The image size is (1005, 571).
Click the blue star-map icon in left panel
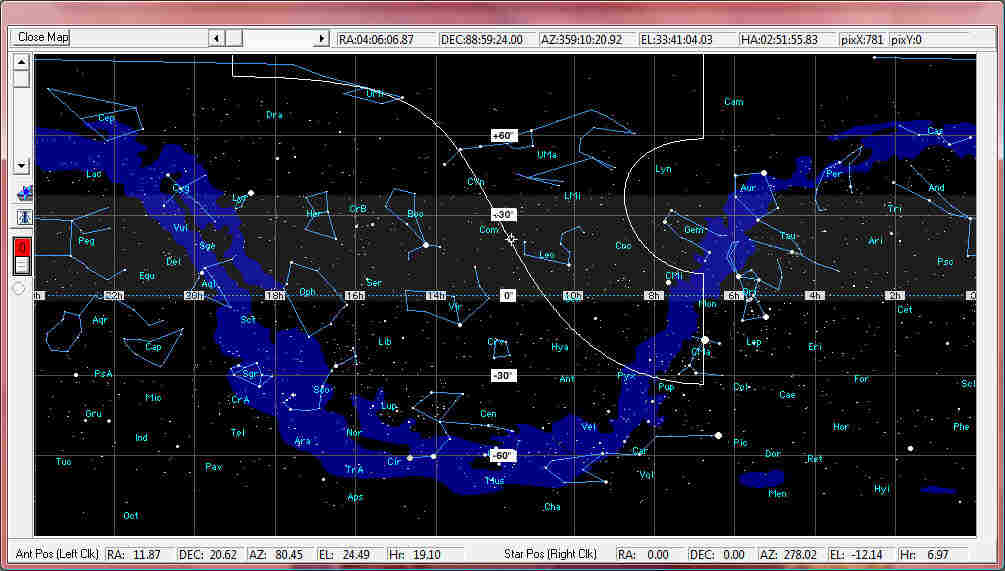click(x=21, y=193)
